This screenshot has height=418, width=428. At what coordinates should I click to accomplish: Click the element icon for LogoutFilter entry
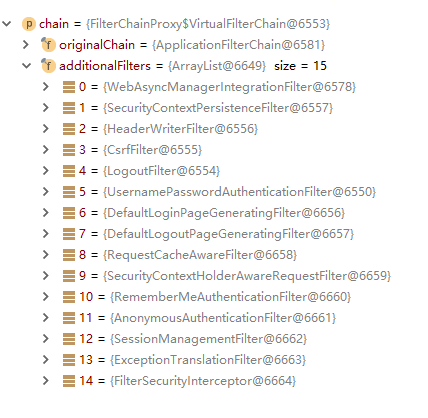(69, 171)
